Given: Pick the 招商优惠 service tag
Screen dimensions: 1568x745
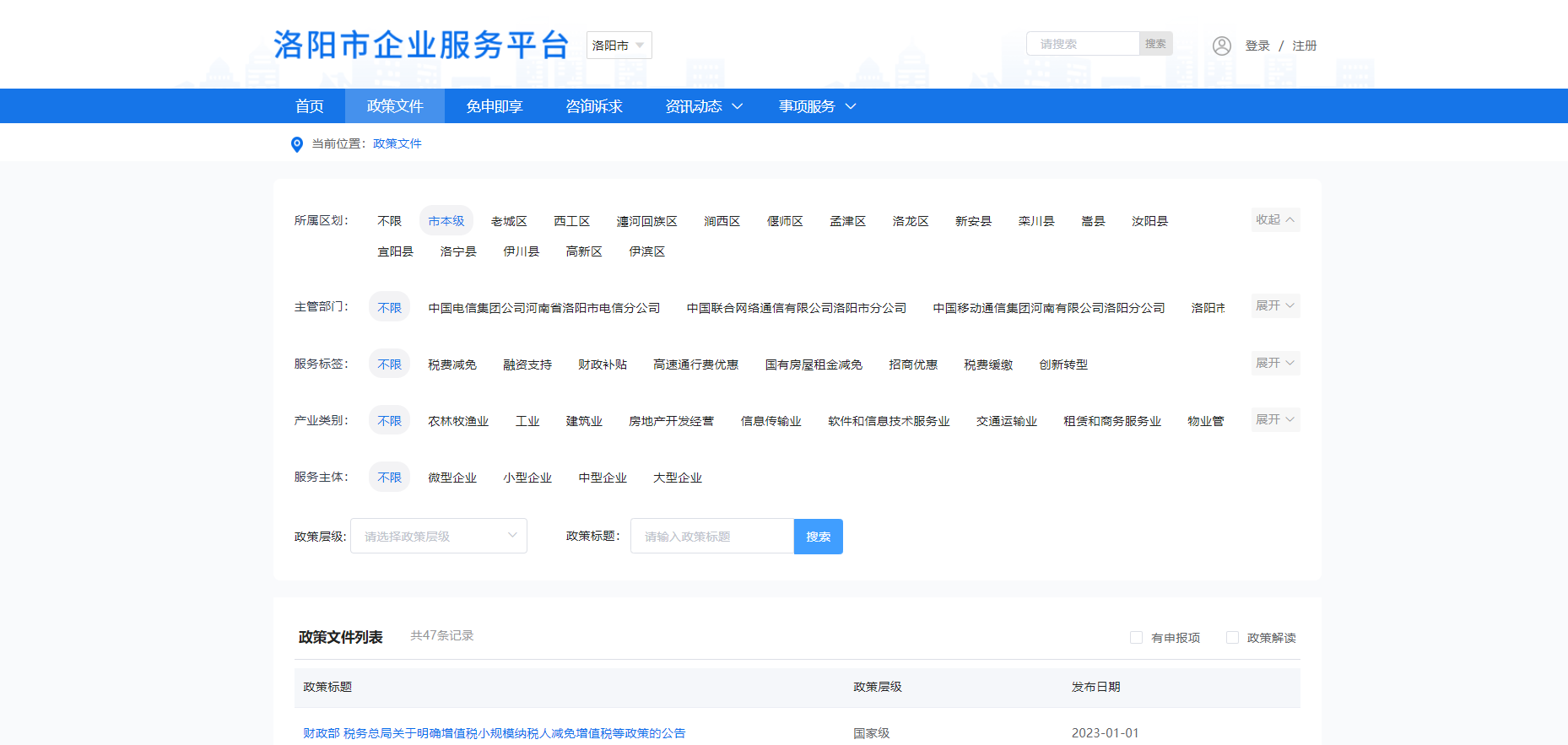Looking at the screenshot, I should coord(913,364).
